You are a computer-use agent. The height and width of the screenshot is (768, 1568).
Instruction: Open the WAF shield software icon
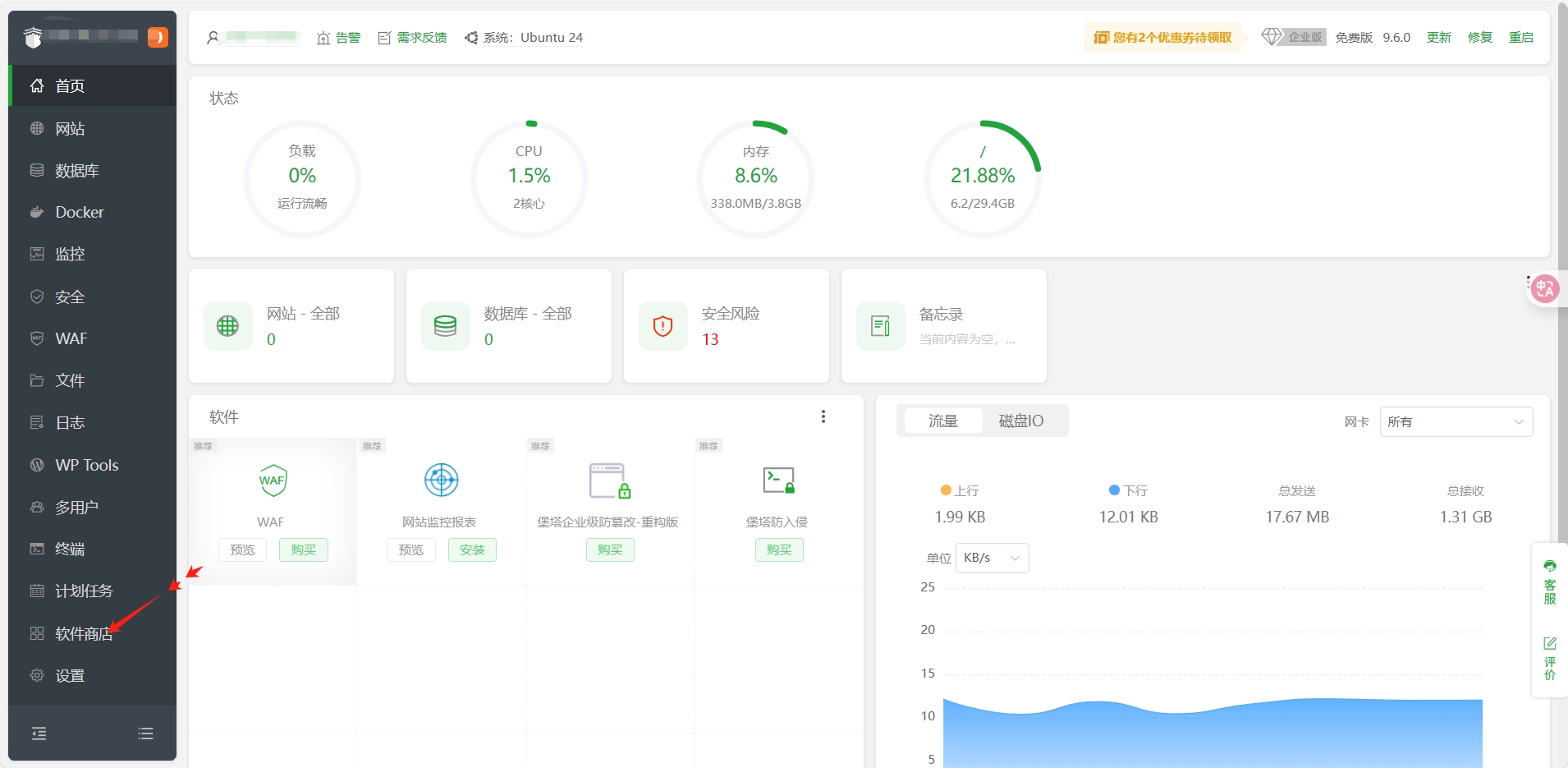[272, 481]
